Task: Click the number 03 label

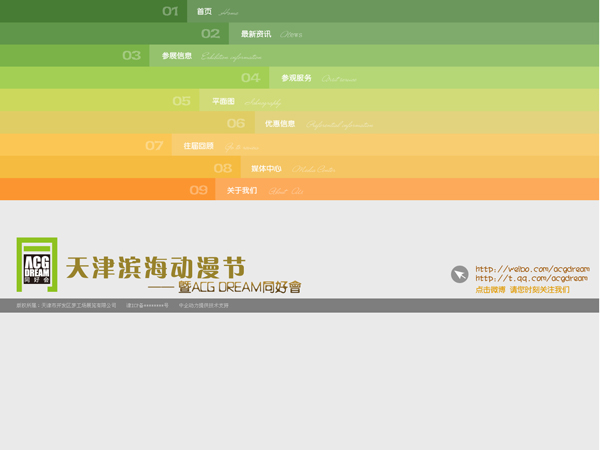Action: pos(132,56)
